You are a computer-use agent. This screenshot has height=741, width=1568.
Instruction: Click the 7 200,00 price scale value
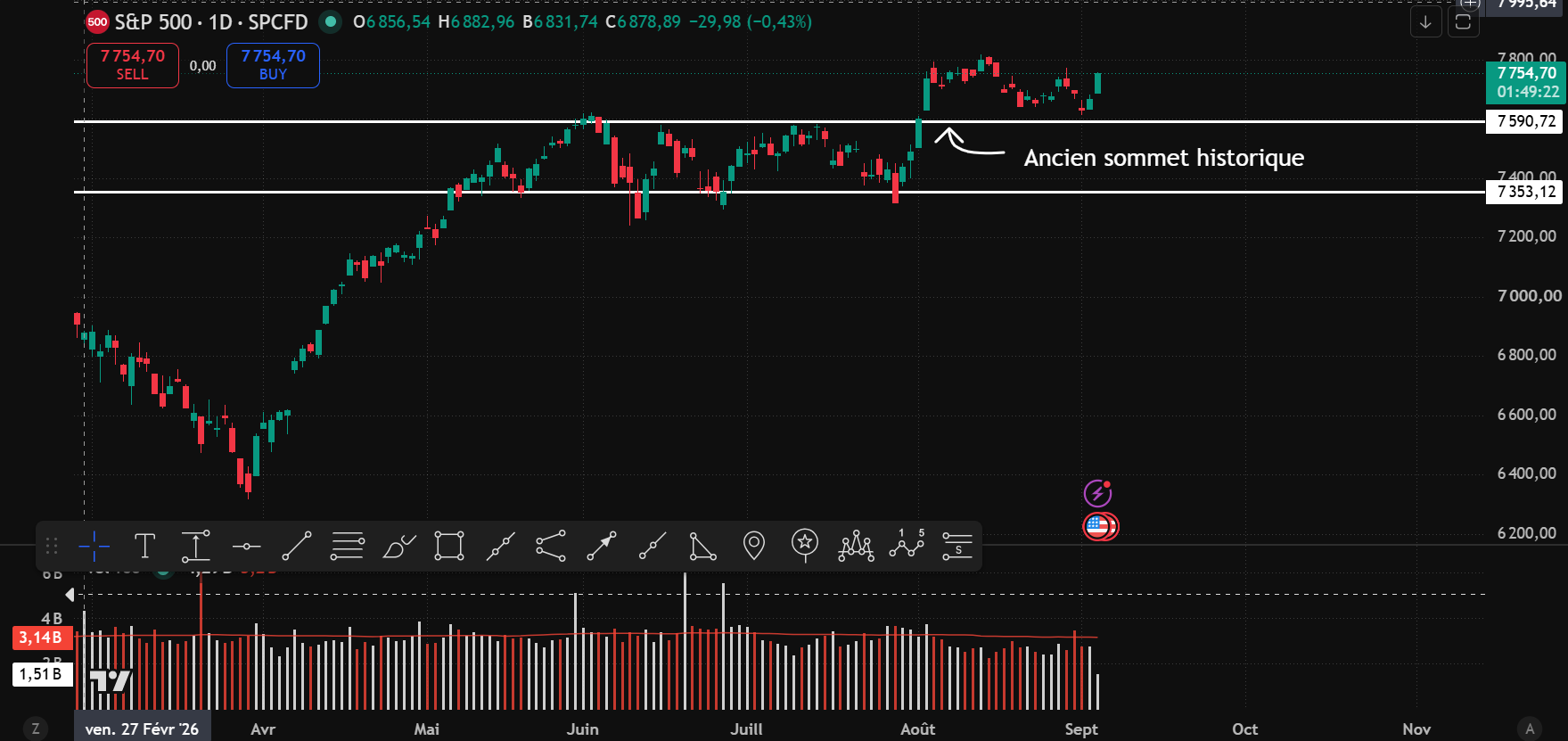click(x=1527, y=236)
